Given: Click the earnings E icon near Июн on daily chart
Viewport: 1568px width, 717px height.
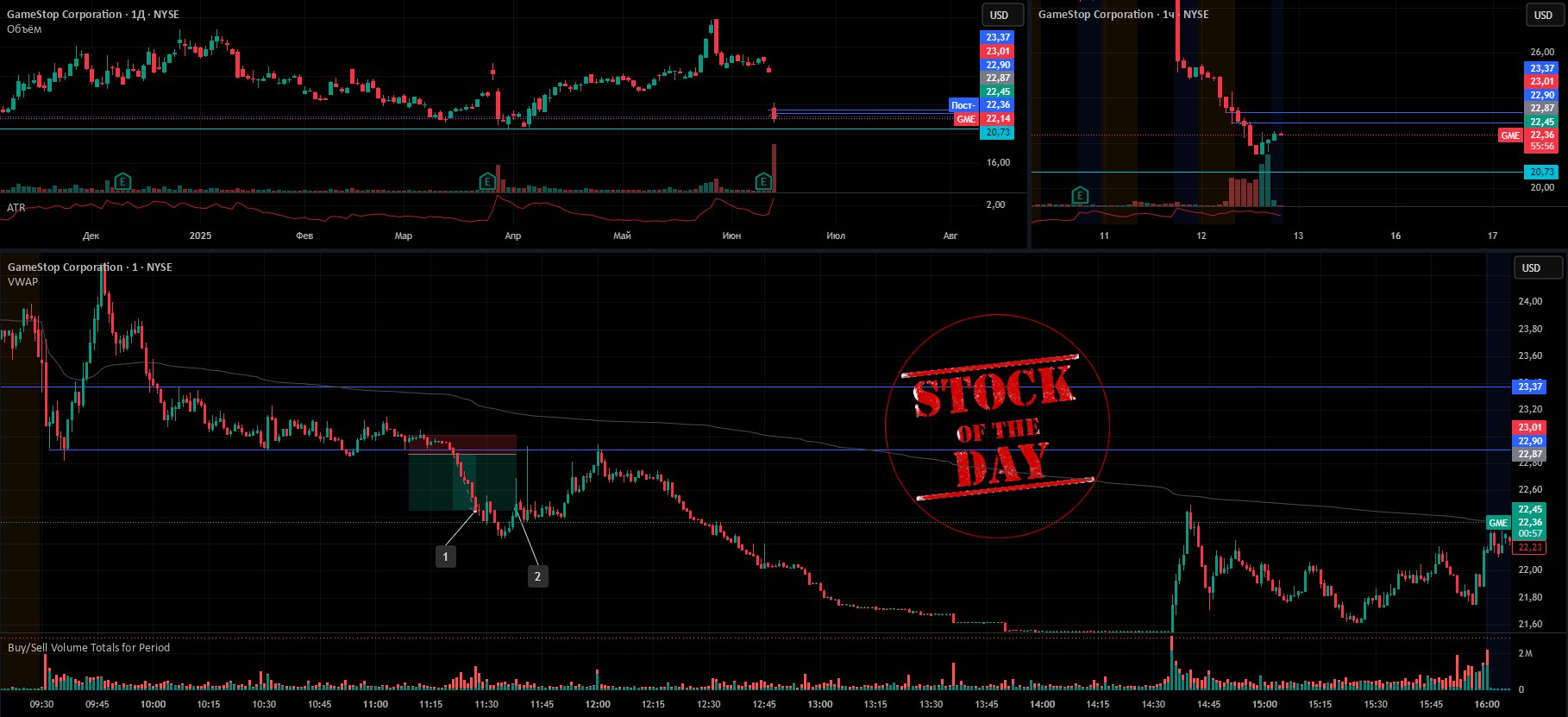Looking at the screenshot, I should click(763, 181).
